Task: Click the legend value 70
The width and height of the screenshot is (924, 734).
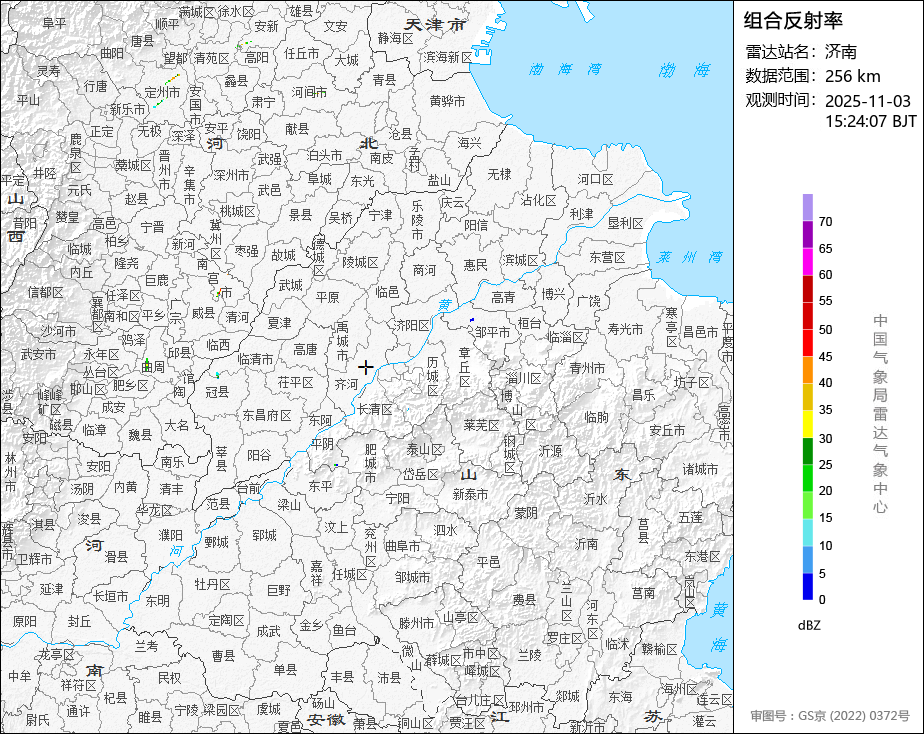Action: 826,221
